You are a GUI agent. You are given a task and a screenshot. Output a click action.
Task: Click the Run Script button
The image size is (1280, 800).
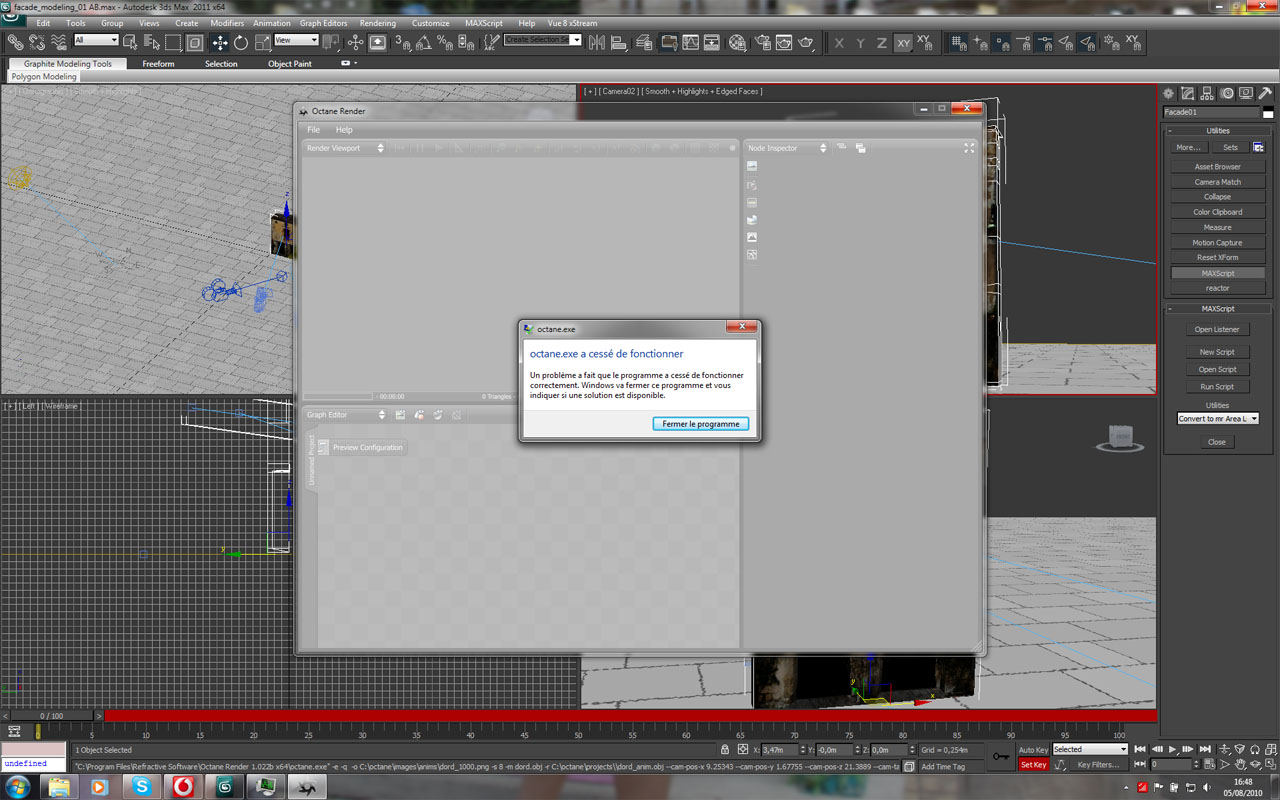point(1216,386)
